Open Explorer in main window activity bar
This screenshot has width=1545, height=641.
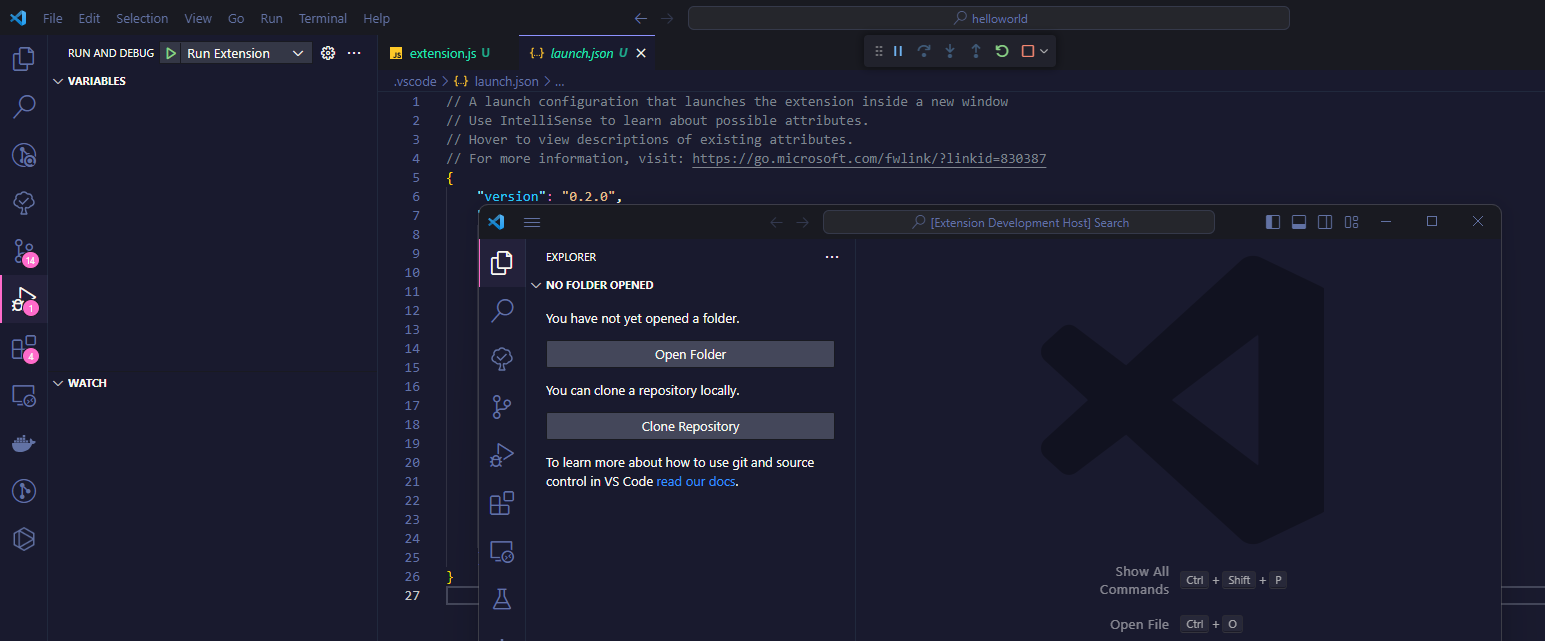point(24,59)
